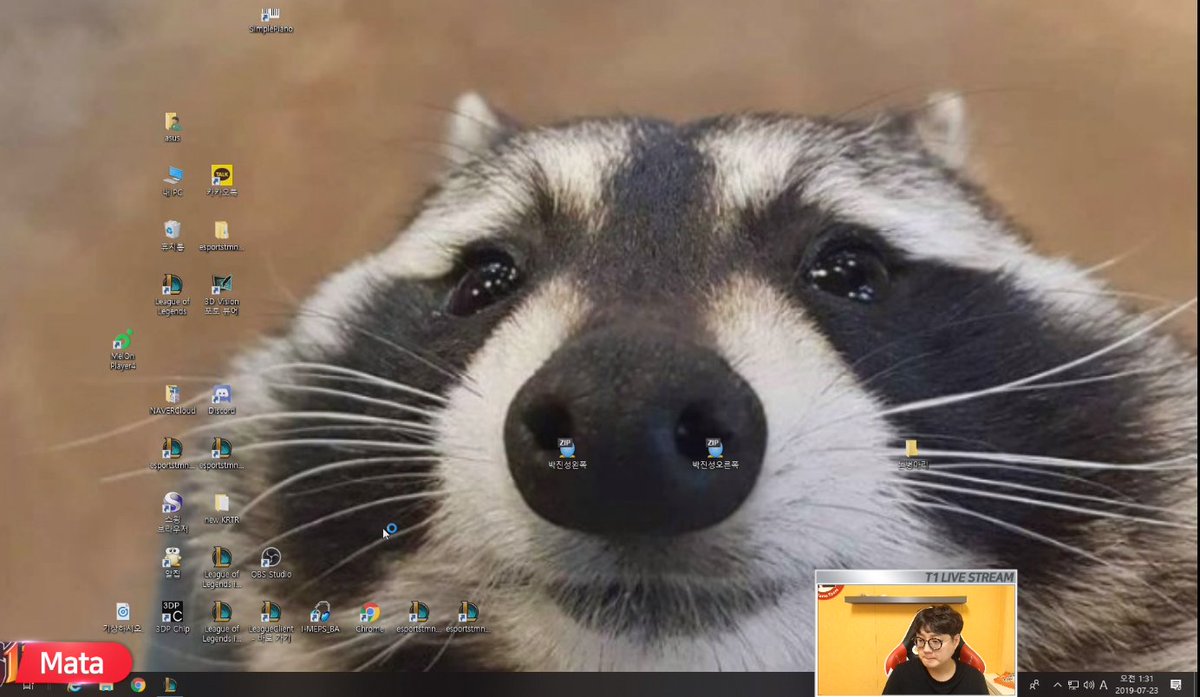
Task: Launch the Swing Browser shortcut
Action: coord(172,513)
